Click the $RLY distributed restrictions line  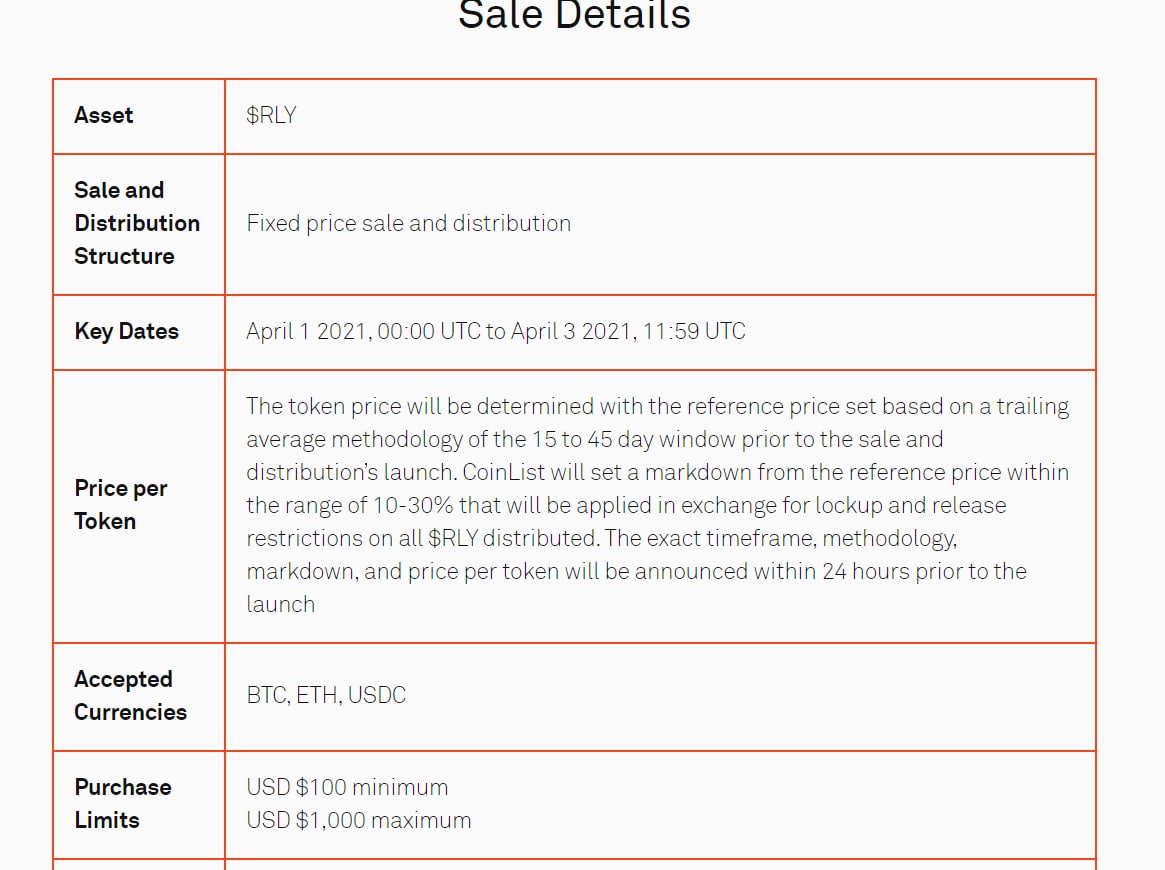click(602, 538)
